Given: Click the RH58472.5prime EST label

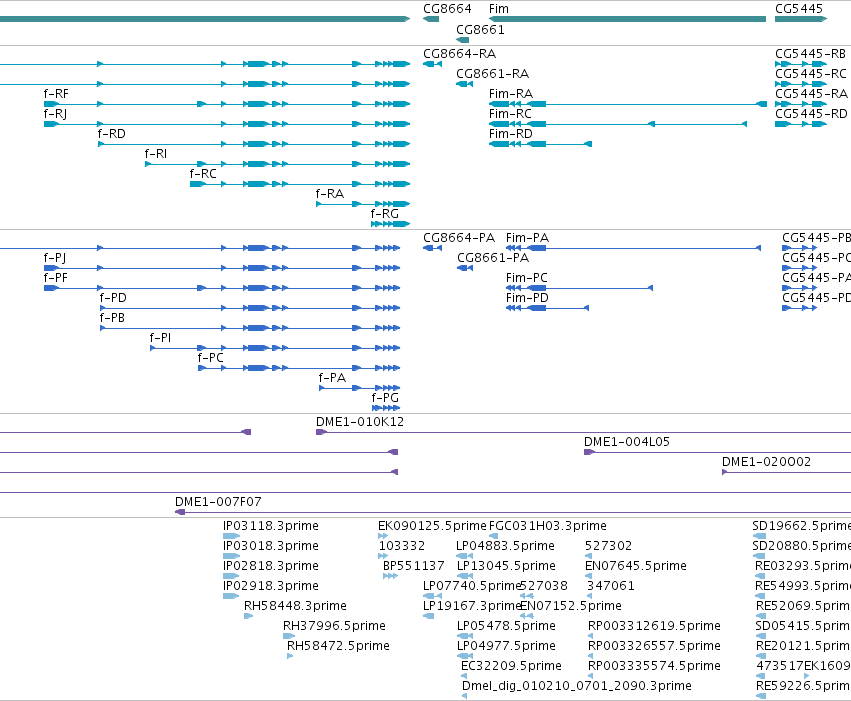Looking at the screenshot, I should [338, 647].
